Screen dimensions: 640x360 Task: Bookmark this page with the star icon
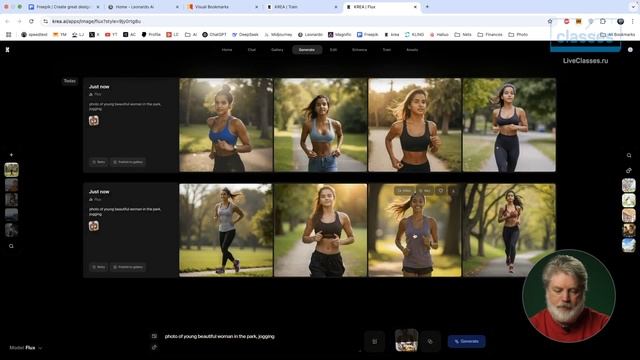pyautogui.click(x=550, y=21)
